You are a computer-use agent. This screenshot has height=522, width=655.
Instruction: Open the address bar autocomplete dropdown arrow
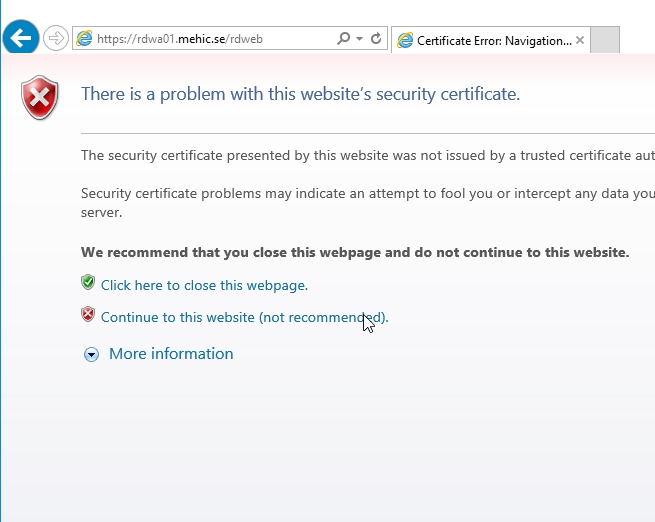click(359, 39)
